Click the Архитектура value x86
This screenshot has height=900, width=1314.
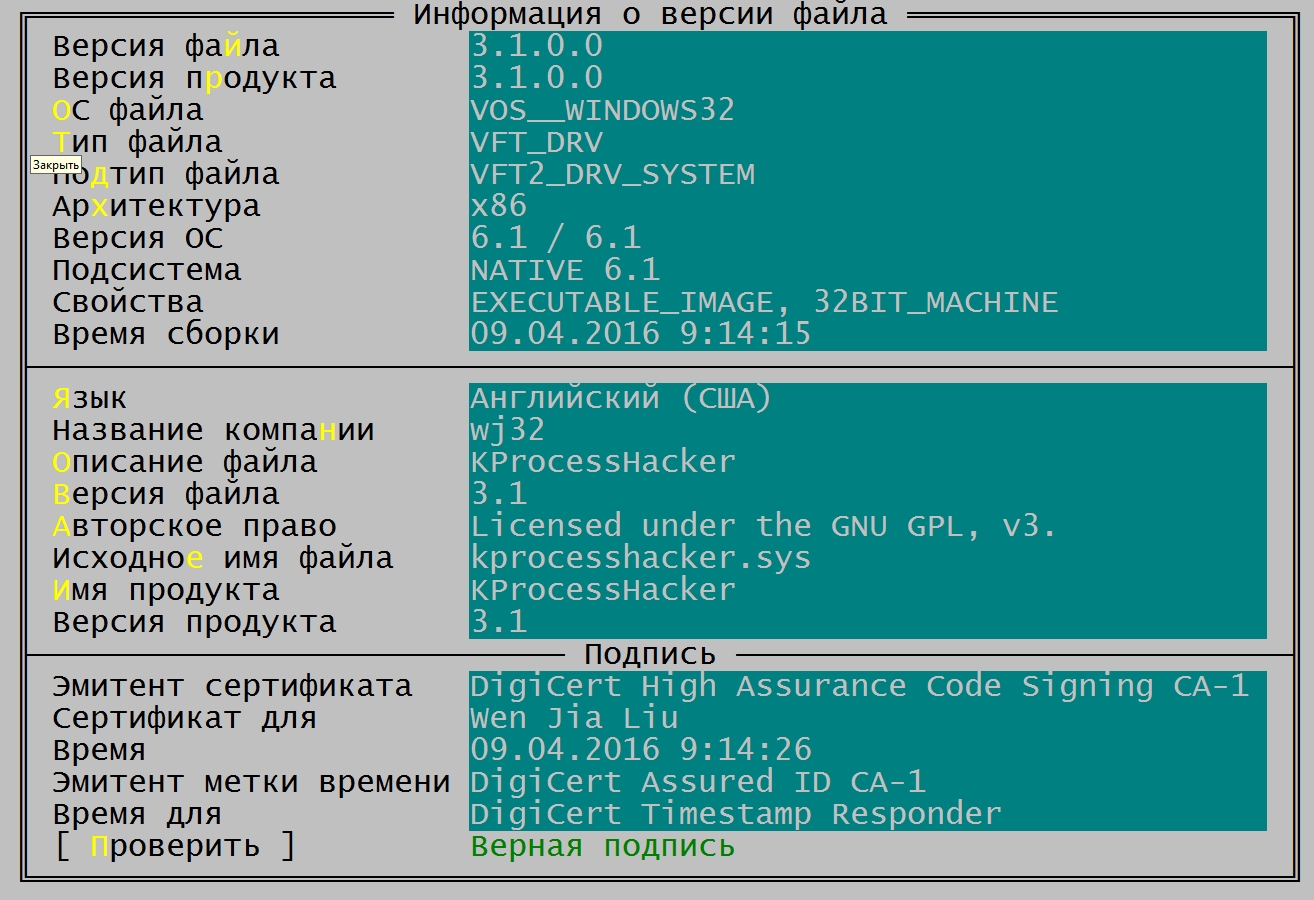pyautogui.click(x=868, y=206)
